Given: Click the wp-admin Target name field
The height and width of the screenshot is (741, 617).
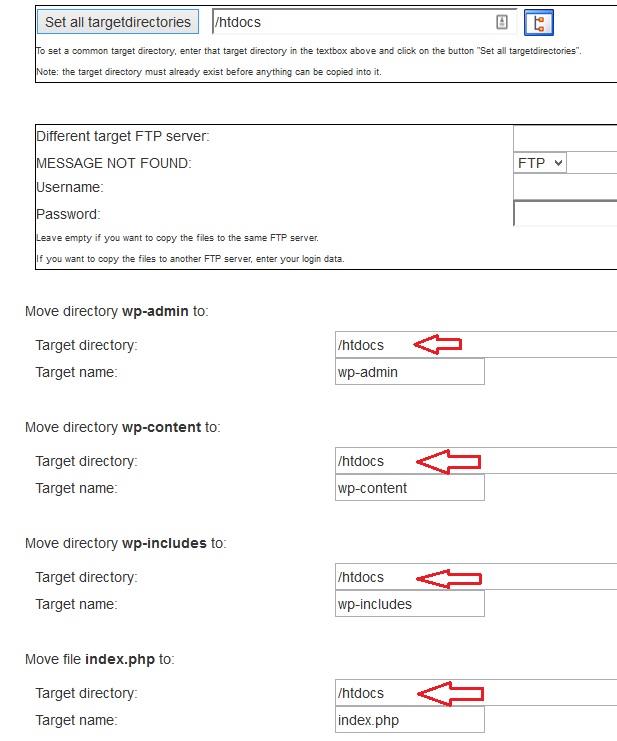Looking at the screenshot, I should coord(410,372).
